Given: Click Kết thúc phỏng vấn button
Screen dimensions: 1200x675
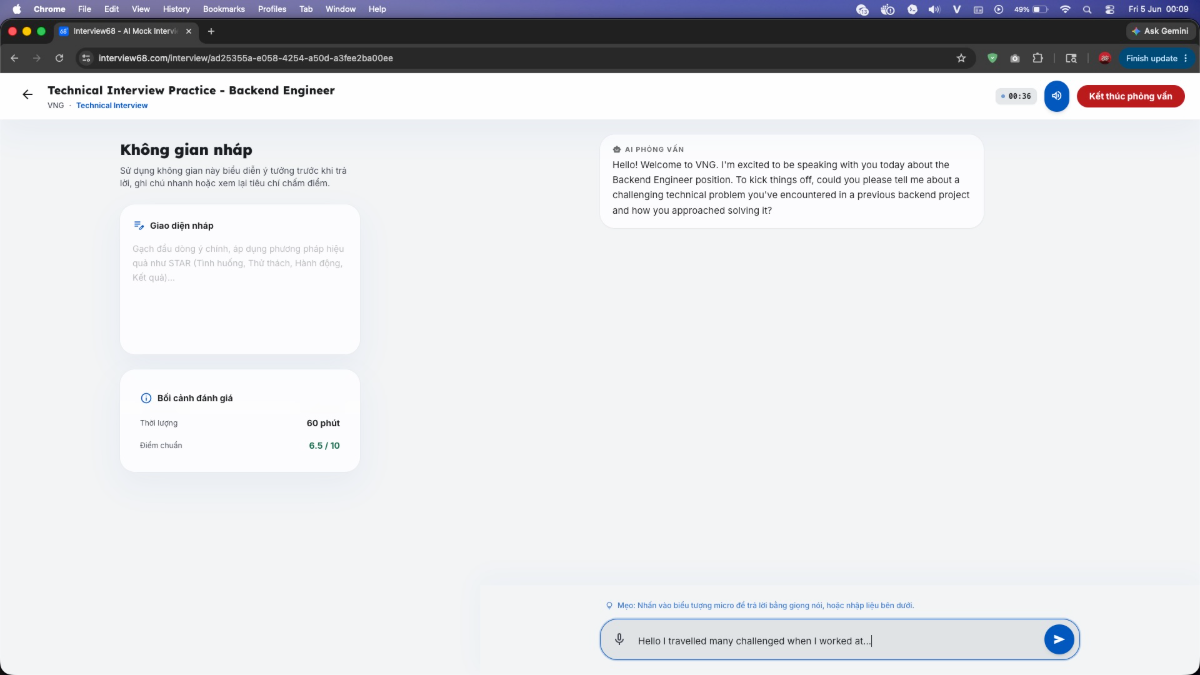Looking at the screenshot, I should point(1131,96).
